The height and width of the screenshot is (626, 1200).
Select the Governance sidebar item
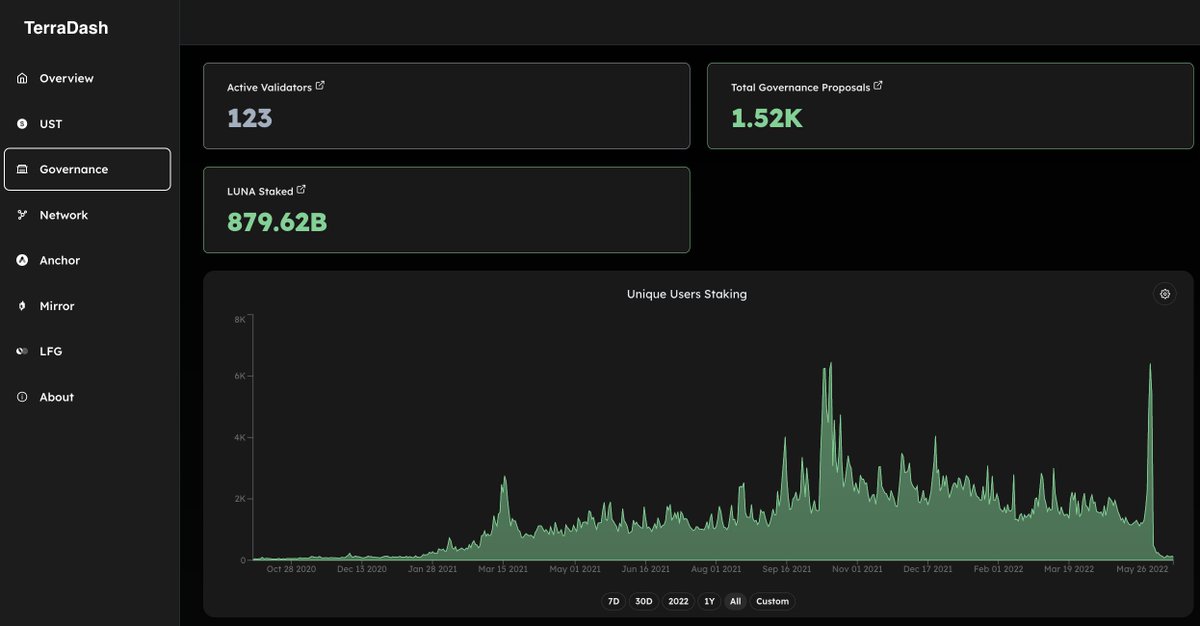87,169
